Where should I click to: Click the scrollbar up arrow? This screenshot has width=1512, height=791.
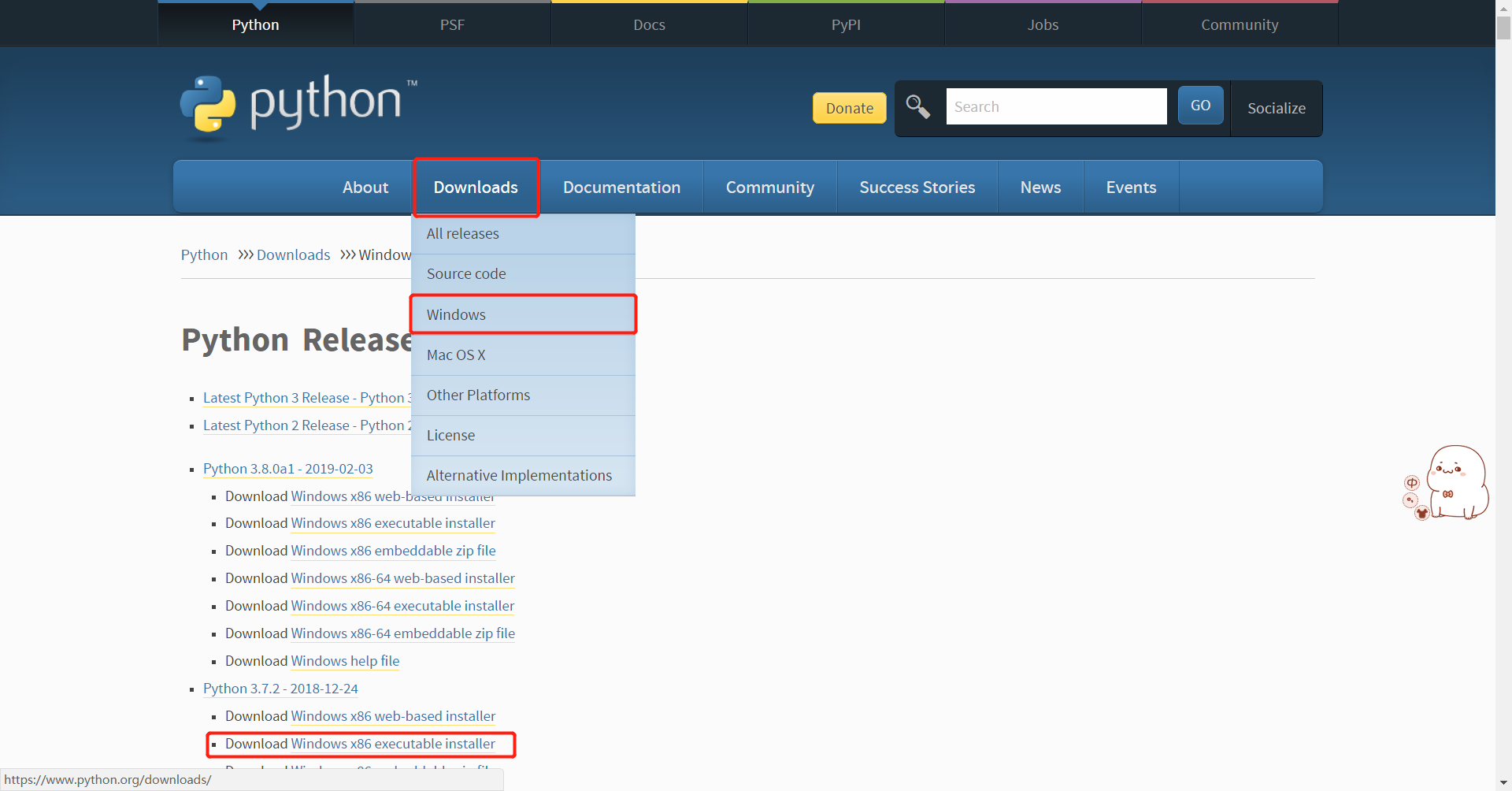click(1503, 7)
